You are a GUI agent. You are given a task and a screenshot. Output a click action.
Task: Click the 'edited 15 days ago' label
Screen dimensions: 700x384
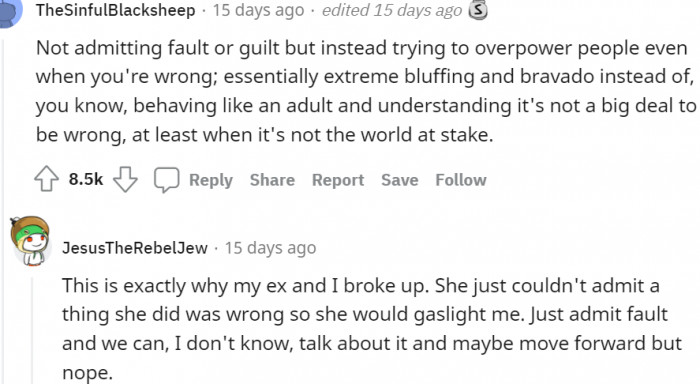coord(392,10)
